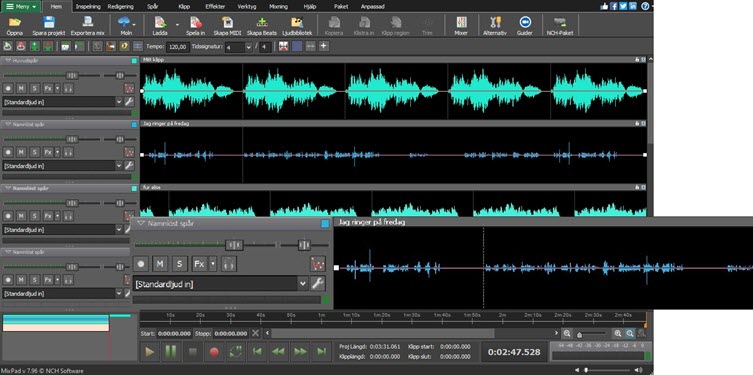
Task: Adjust the Huvudspår pan slider
Action: tap(120, 75)
